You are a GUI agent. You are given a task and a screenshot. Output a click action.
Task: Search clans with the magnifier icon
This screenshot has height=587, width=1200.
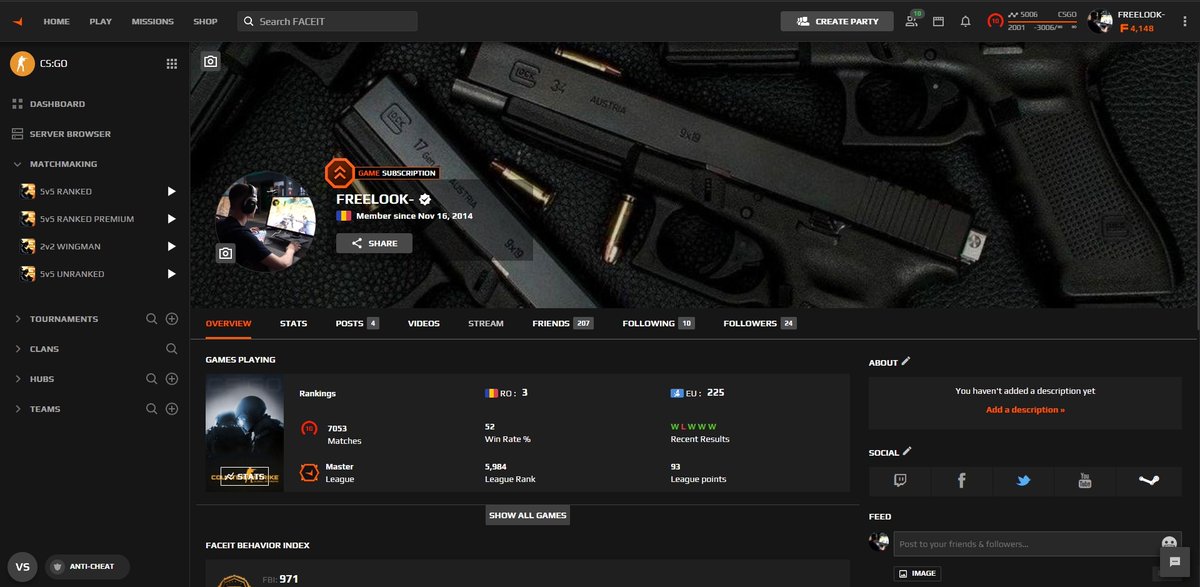(x=172, y=349)
